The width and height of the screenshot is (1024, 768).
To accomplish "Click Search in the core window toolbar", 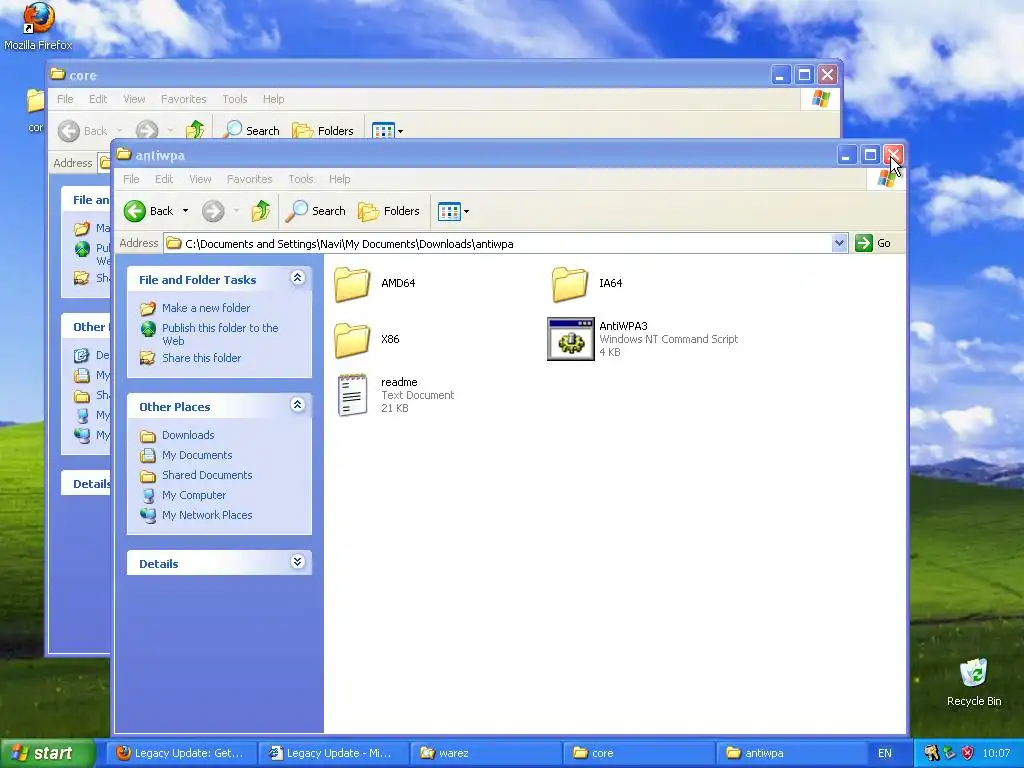I will [251, 131].
